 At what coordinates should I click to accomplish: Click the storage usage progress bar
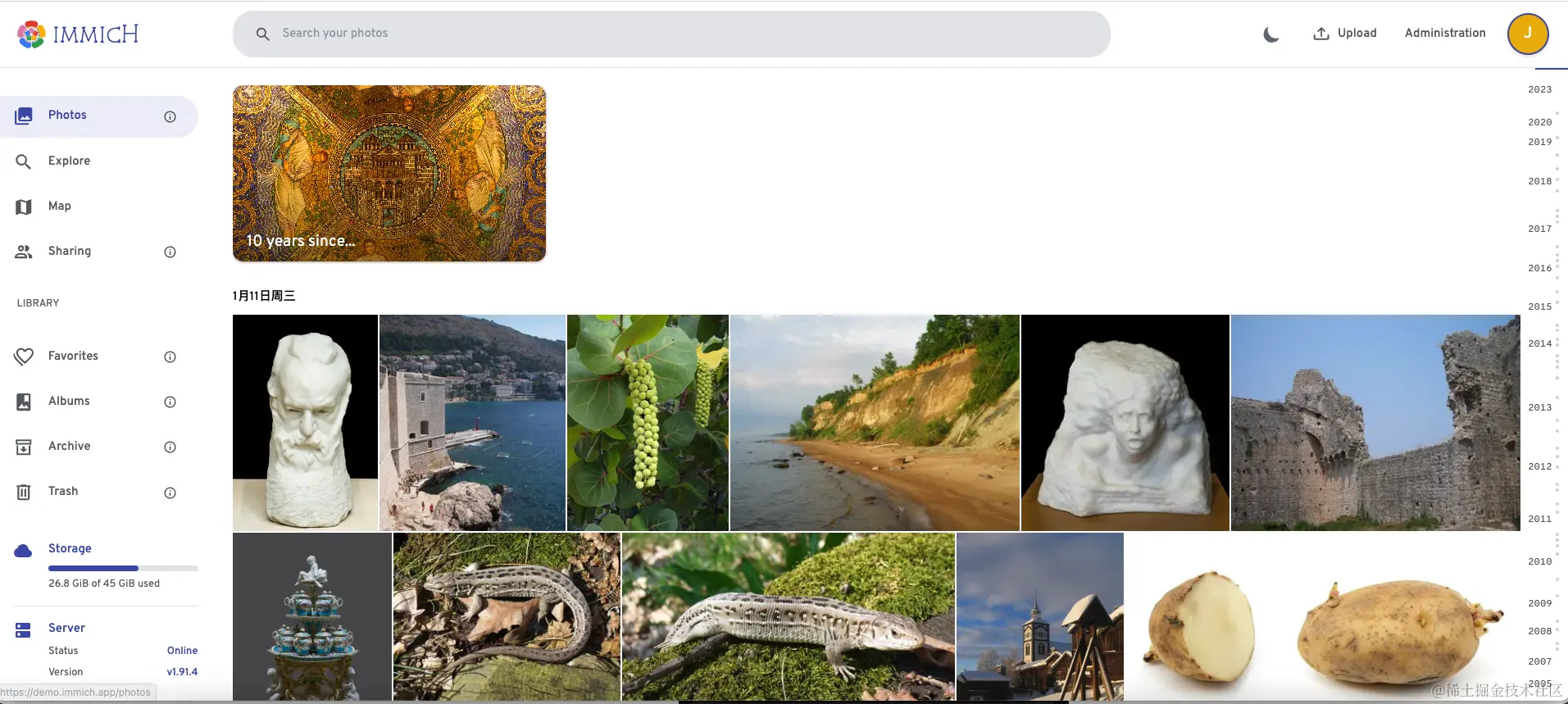123,568
